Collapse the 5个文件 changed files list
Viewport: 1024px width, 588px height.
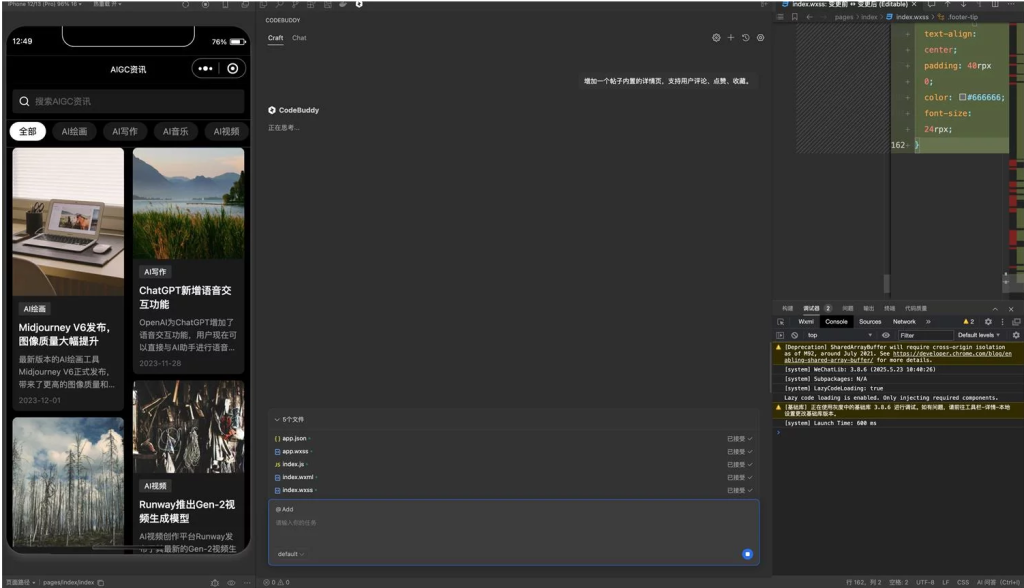pos(289,419)
